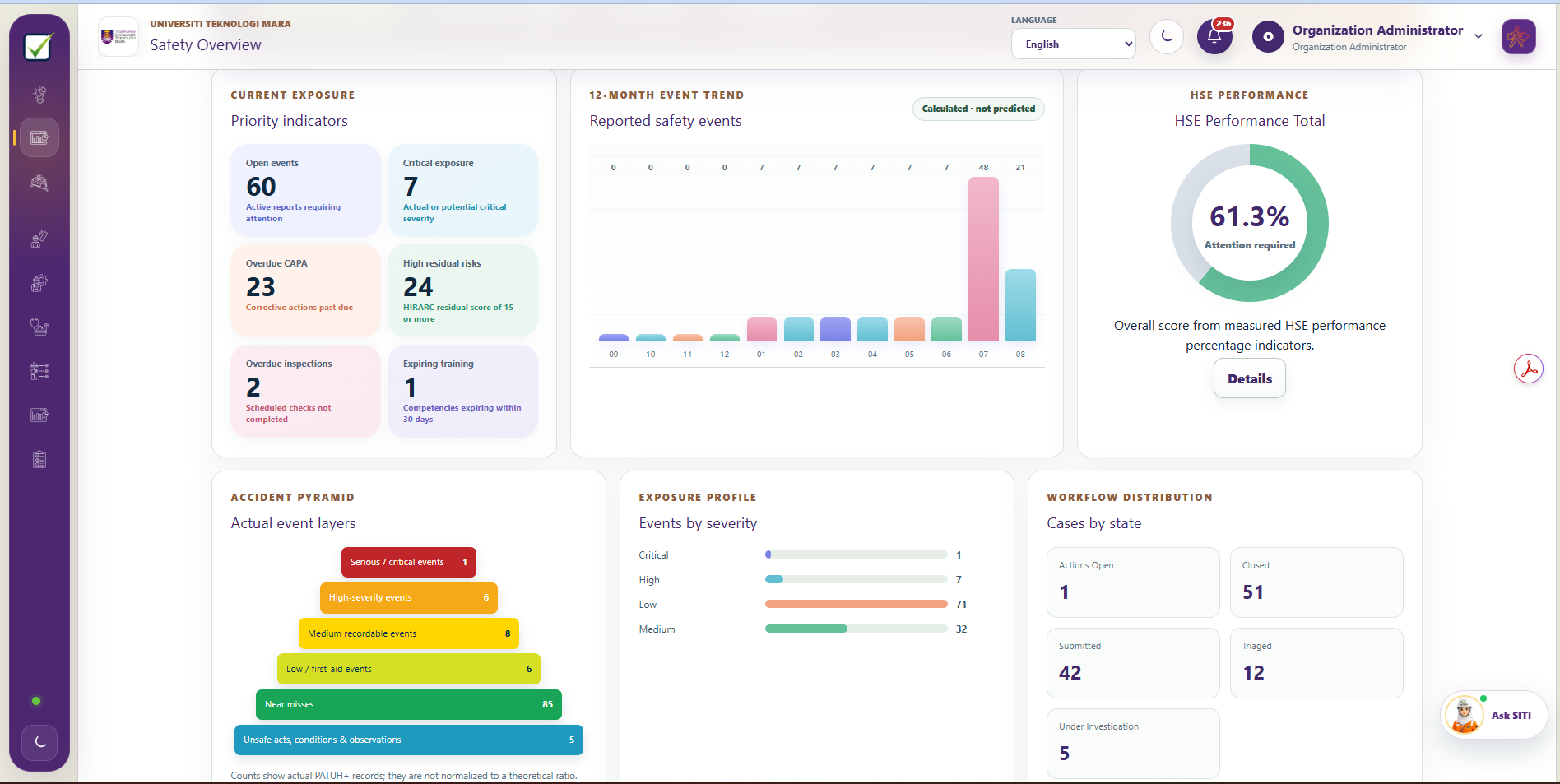This screenshot has height=784, width=1560.
Task: Open the Expiring training 1 card
Action: click(x=462, y=391)
